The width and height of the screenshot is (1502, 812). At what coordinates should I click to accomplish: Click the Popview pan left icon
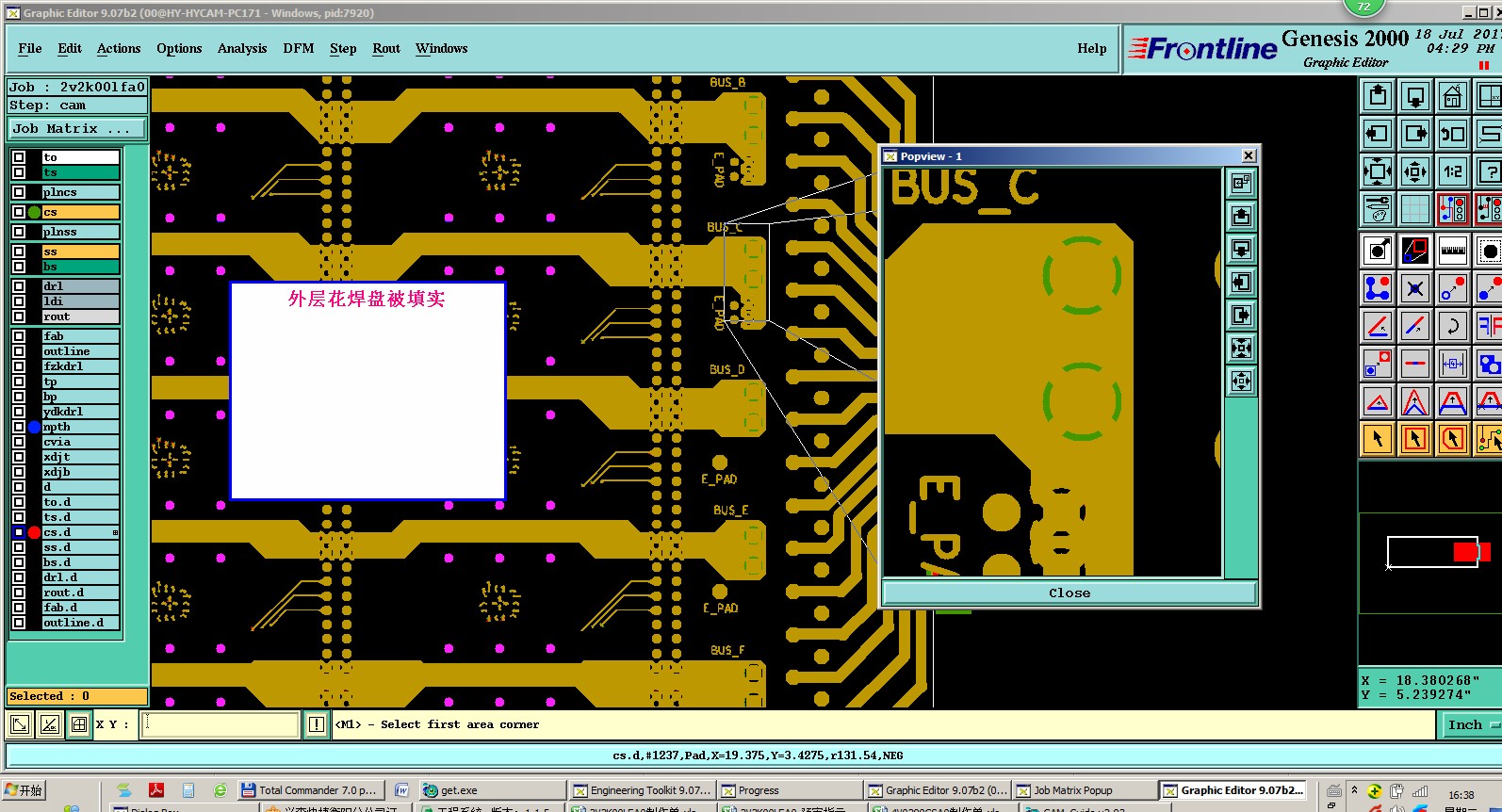1241,282
